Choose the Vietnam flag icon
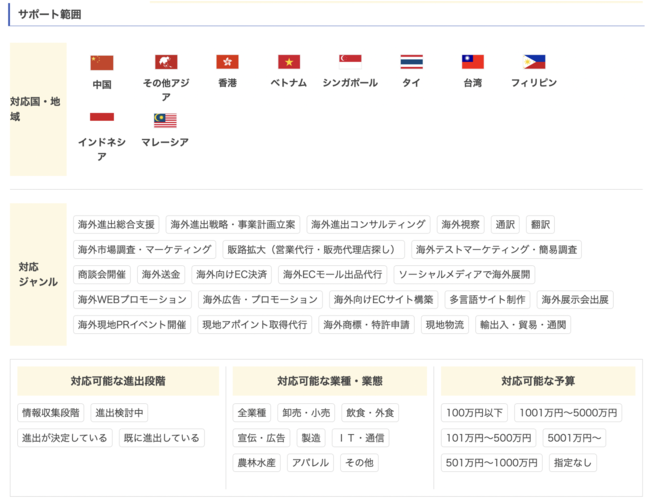The image size is (650, 500). (x=289, y=62)
